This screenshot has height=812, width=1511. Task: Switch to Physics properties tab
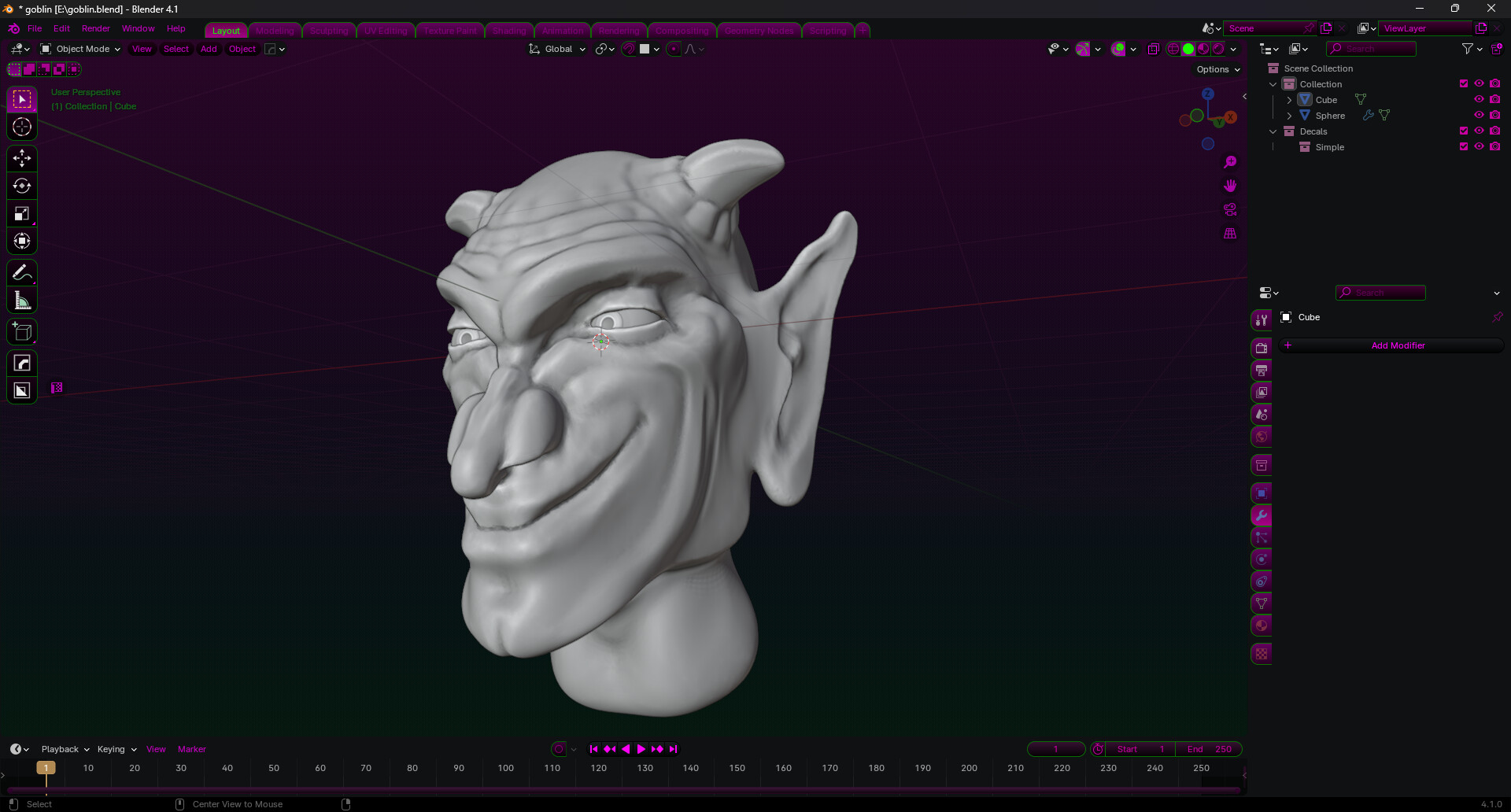point(1261,559)
